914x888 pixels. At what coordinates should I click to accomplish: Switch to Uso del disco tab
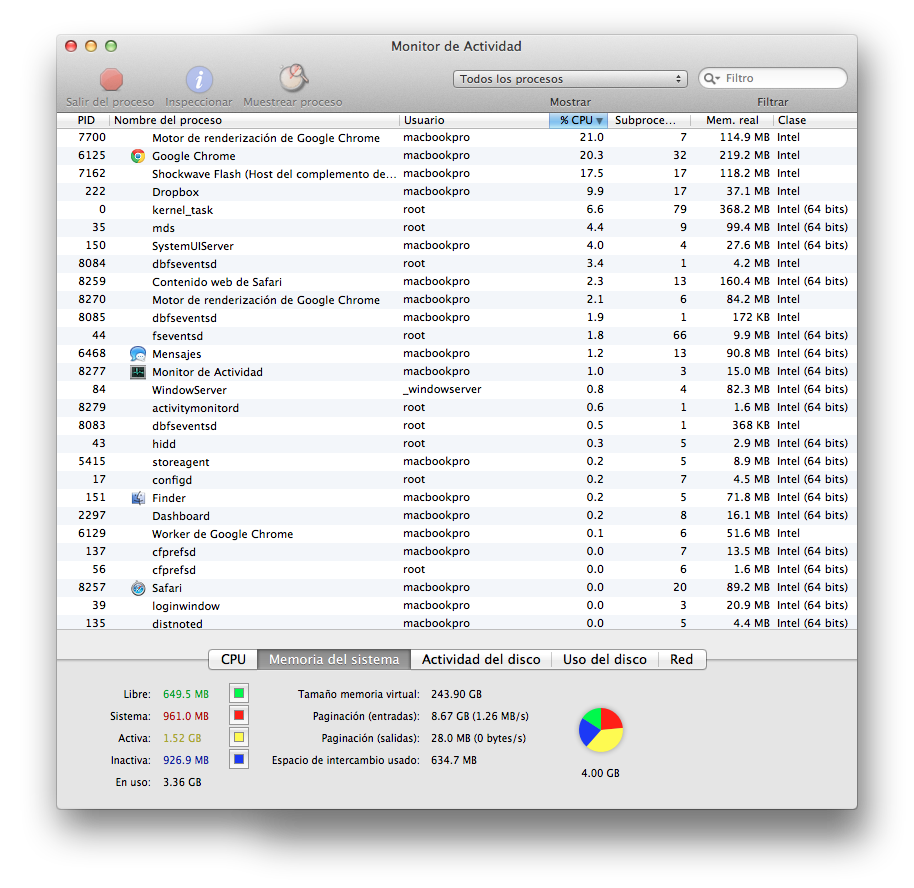[604, 659]
